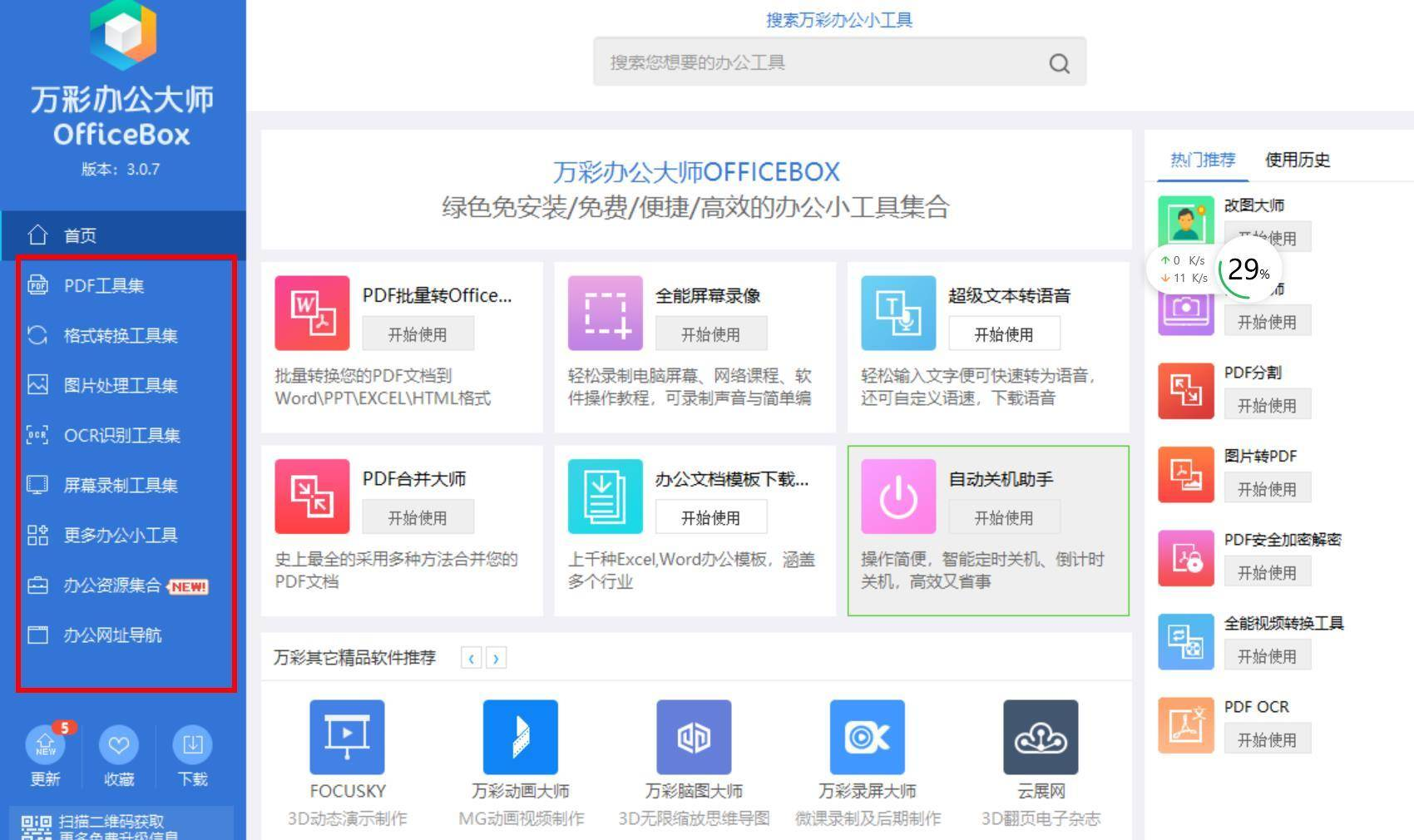Viewport: 1414px width, 840px height.
Task: Click 开始使用 under 图片转PDF
Action: [1268, 488]
